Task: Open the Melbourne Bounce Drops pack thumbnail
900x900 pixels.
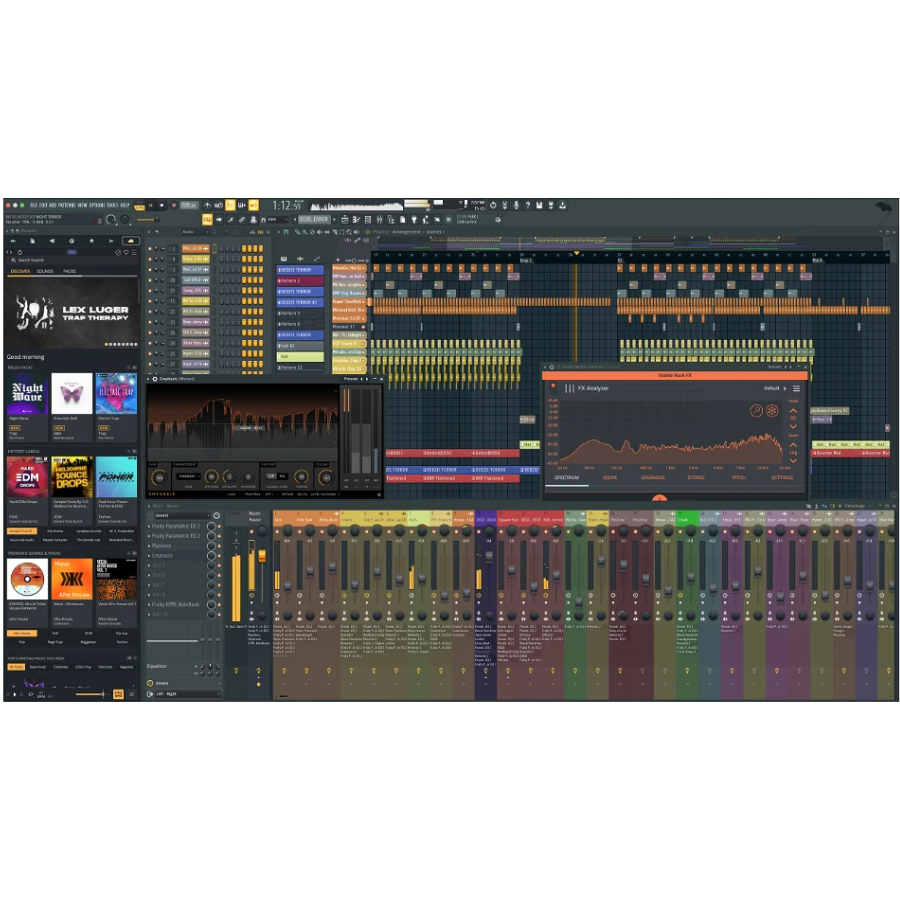Action: point(72,477)
